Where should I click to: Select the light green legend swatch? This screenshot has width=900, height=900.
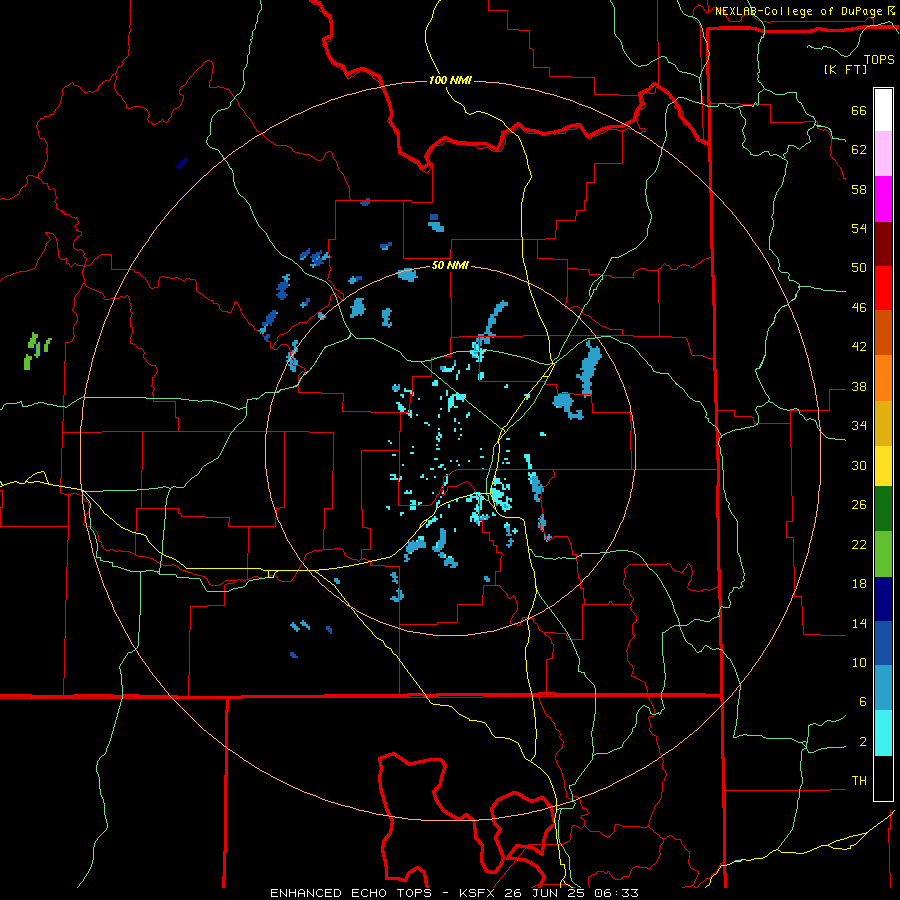[883, 554]
